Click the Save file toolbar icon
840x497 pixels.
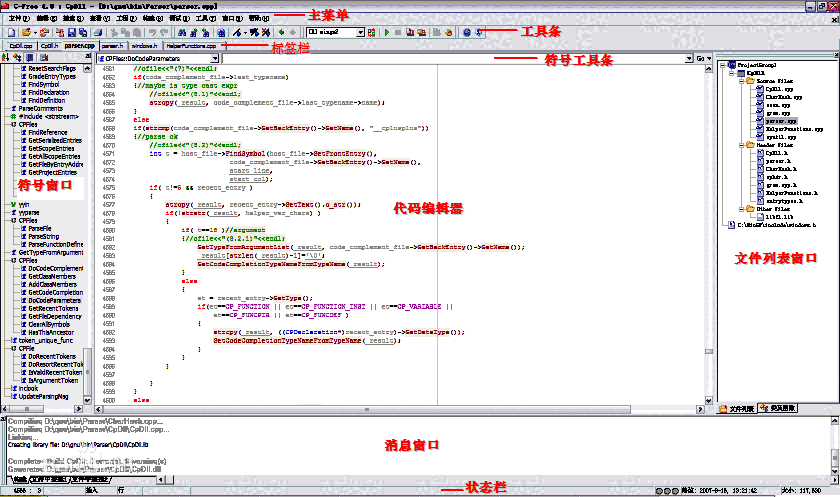tap(71, 33)
